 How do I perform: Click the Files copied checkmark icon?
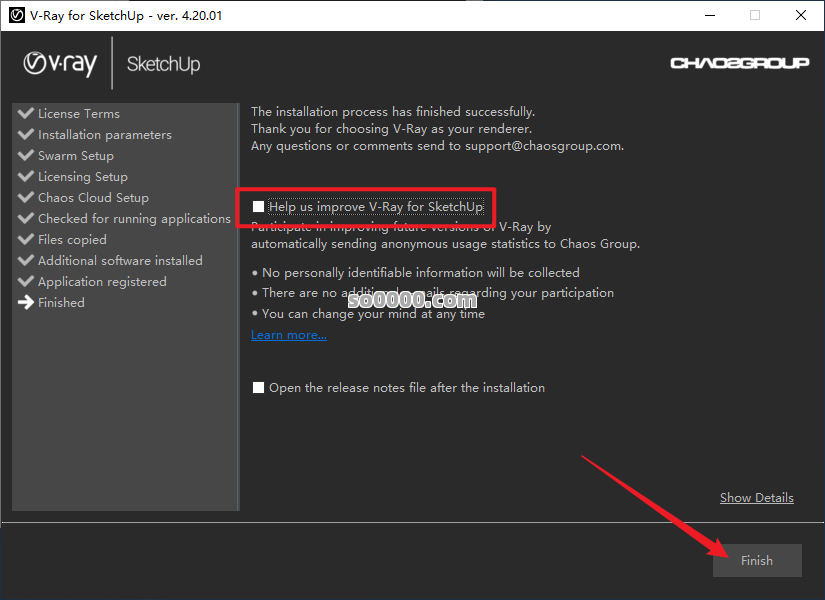click(x=26, y=239)
